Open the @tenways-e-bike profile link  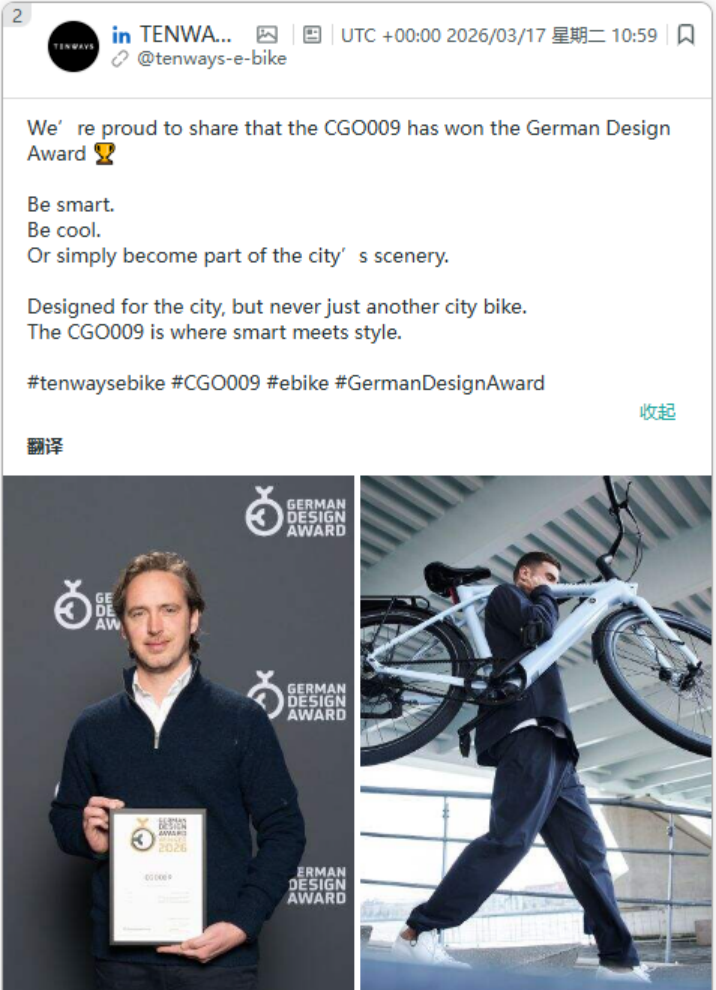pos(211,59)
